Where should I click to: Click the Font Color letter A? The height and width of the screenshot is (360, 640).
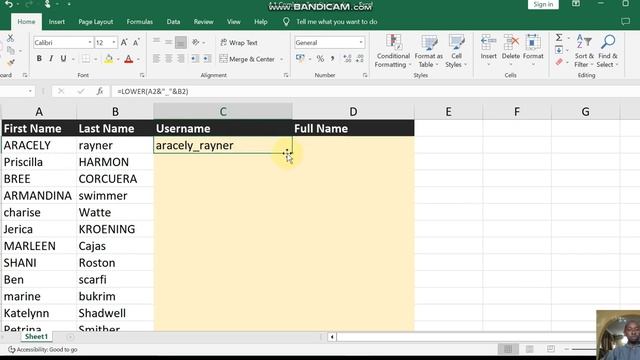(129, 59)
